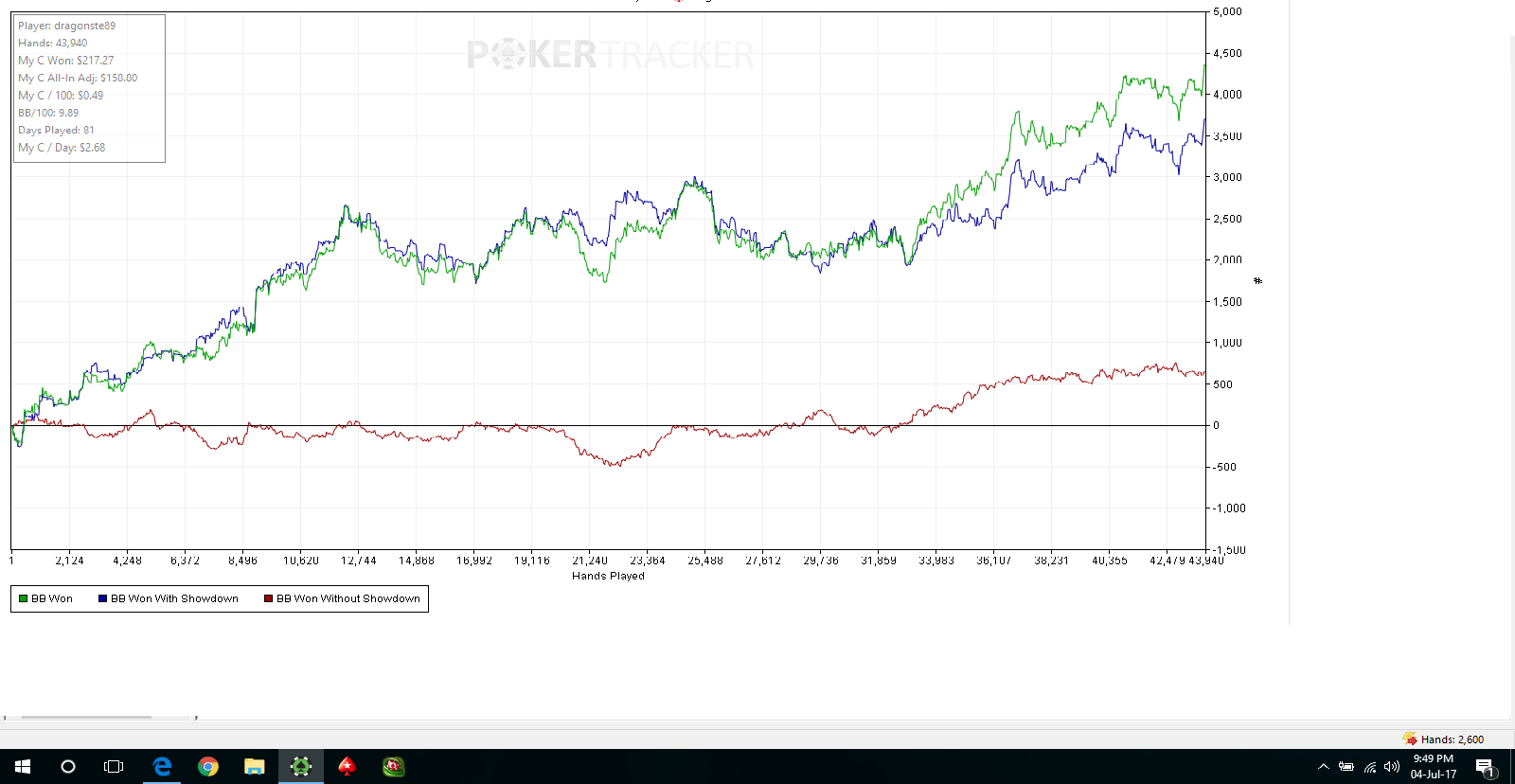Click the '31,859' x-axis tick label
This screenshot has height=784, width=1515.
tap(879, 561)
